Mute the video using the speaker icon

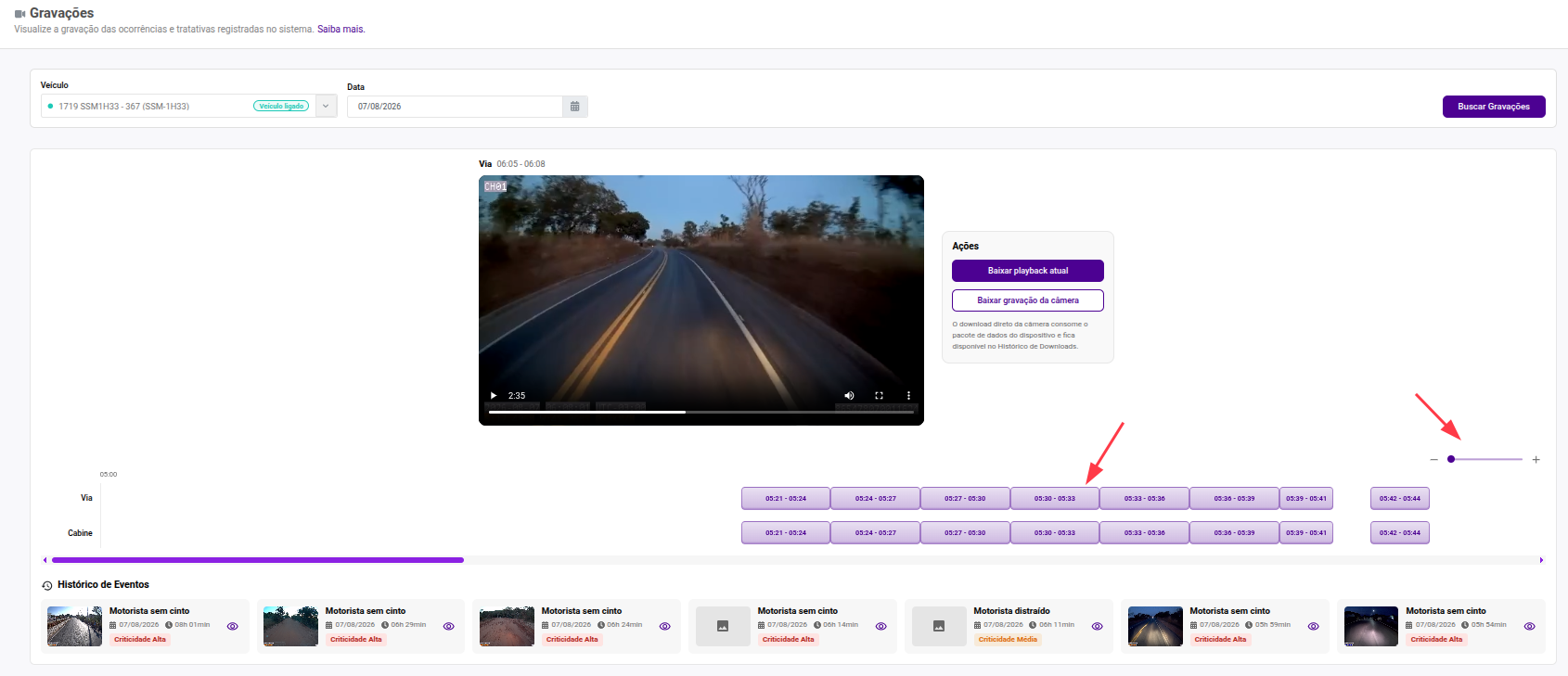[849, 395]
